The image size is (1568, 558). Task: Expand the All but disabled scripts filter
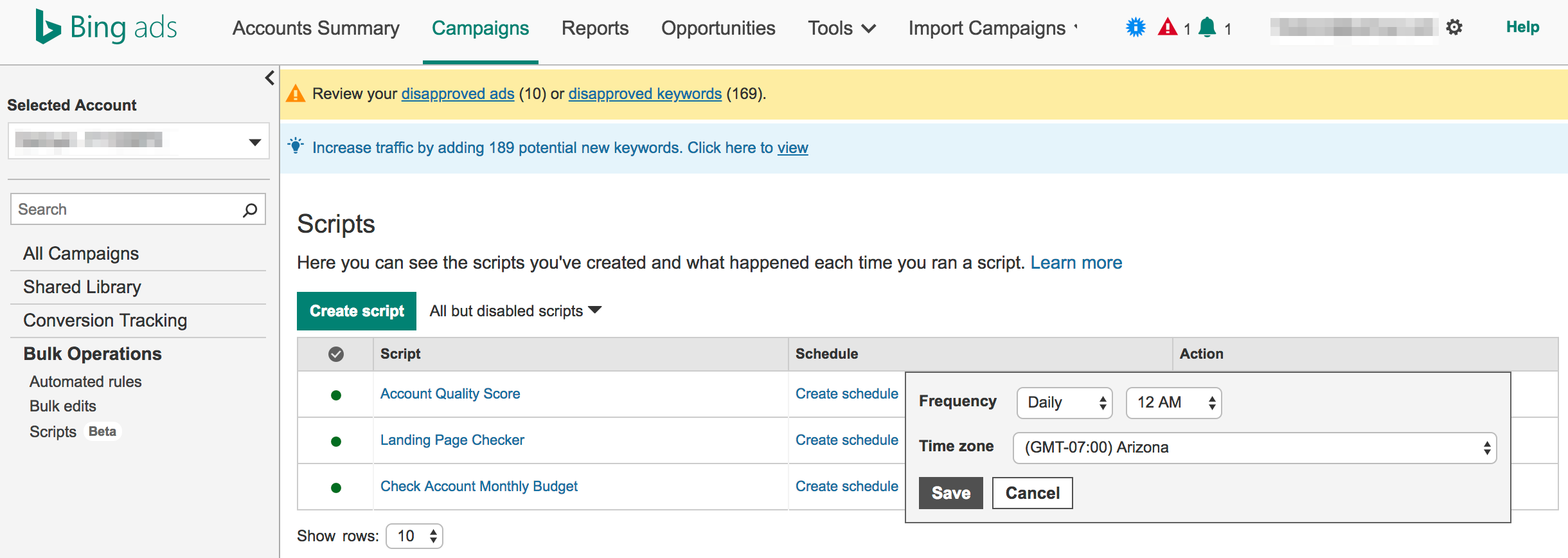pyautogui.click(x=515, y=311)
